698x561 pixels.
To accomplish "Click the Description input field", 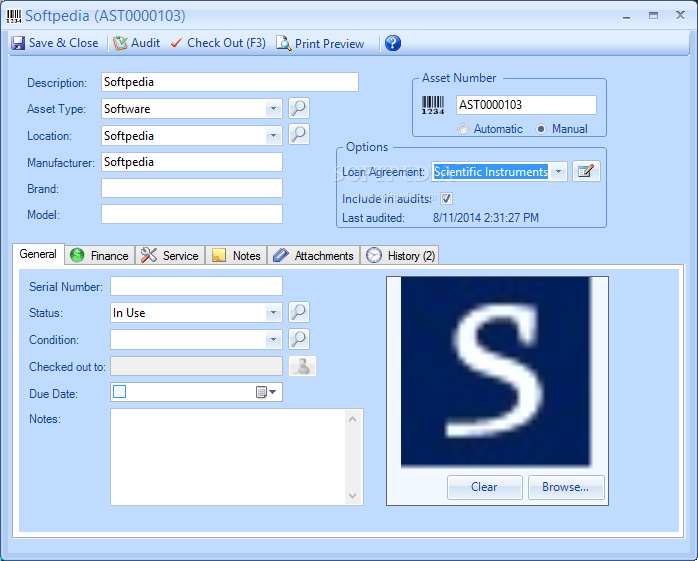I will (230, 82).
